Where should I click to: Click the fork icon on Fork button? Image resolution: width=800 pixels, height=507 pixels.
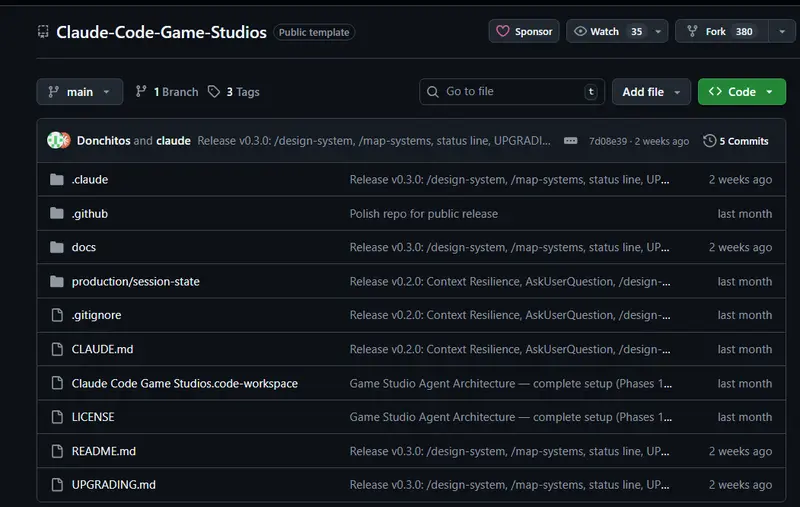692,31
